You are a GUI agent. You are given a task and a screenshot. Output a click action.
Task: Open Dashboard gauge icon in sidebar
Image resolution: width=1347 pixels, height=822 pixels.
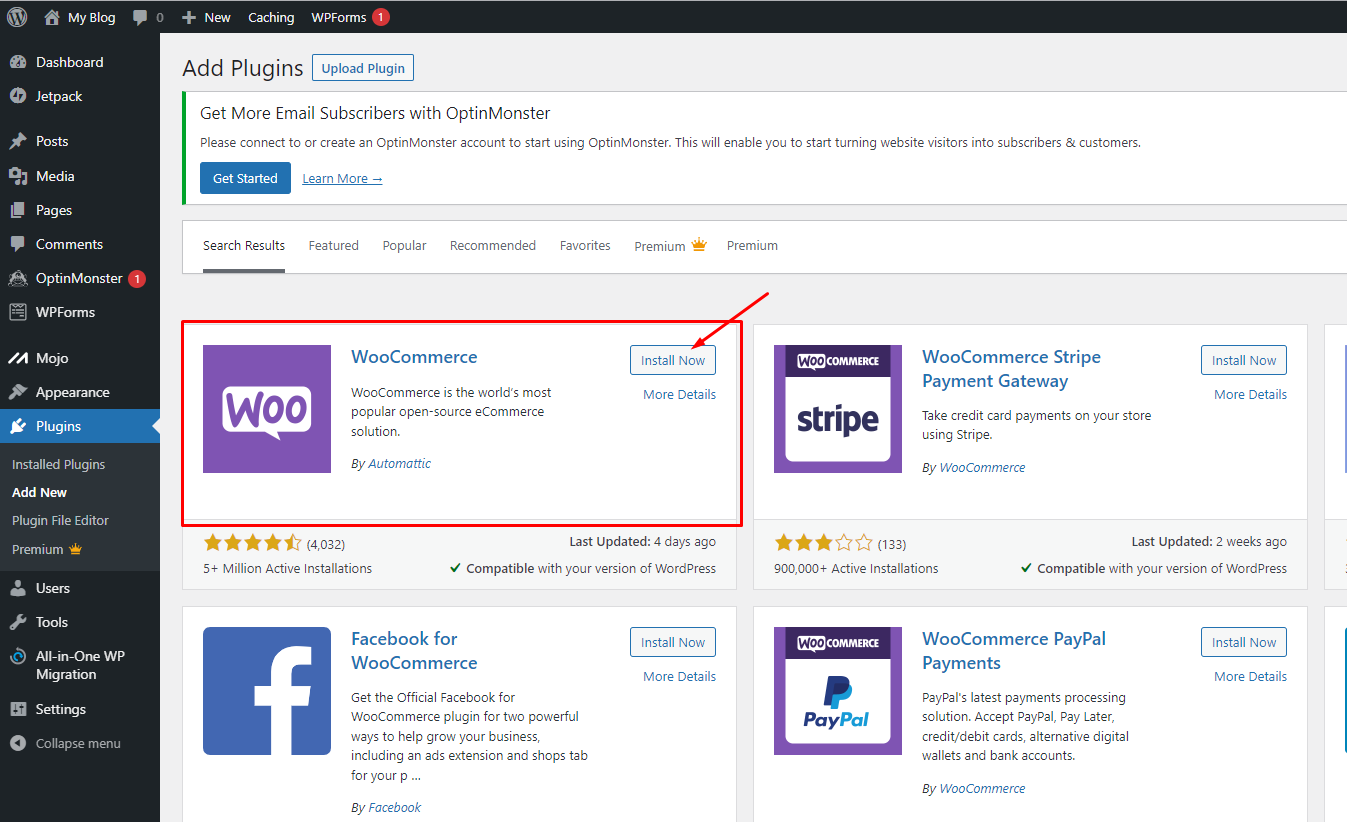18,62
